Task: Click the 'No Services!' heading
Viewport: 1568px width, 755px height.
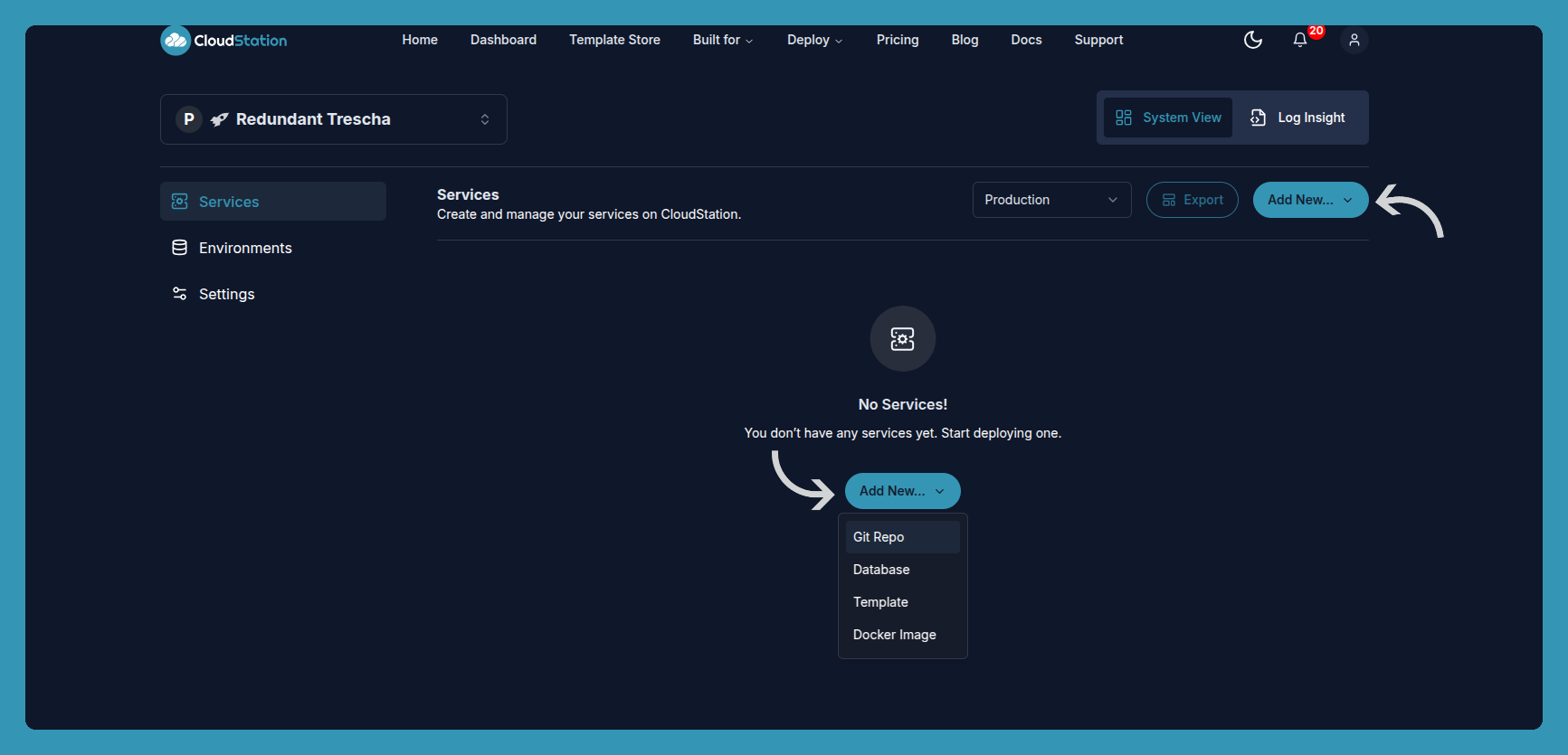Action: click(x=903, y=404)
